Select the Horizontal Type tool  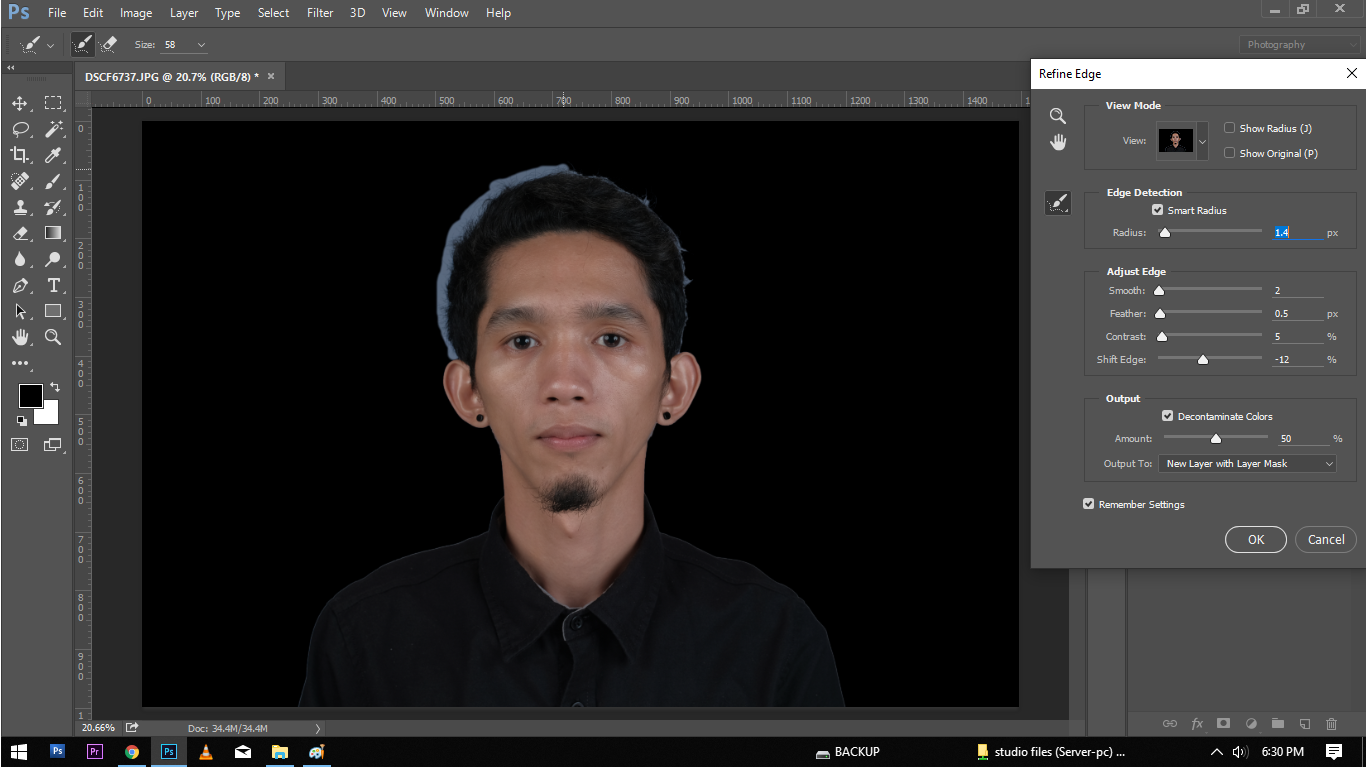[x=53, y=285]
